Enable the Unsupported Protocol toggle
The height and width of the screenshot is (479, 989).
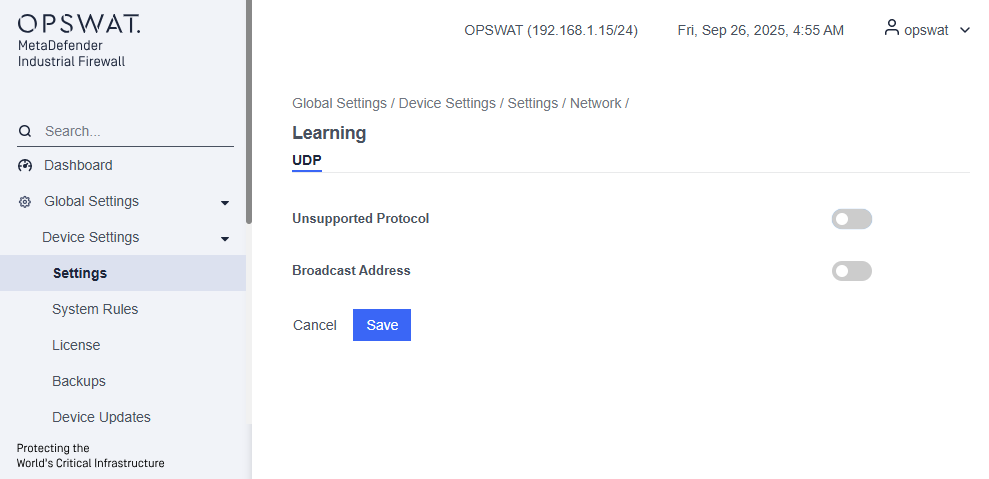(851, 219)
